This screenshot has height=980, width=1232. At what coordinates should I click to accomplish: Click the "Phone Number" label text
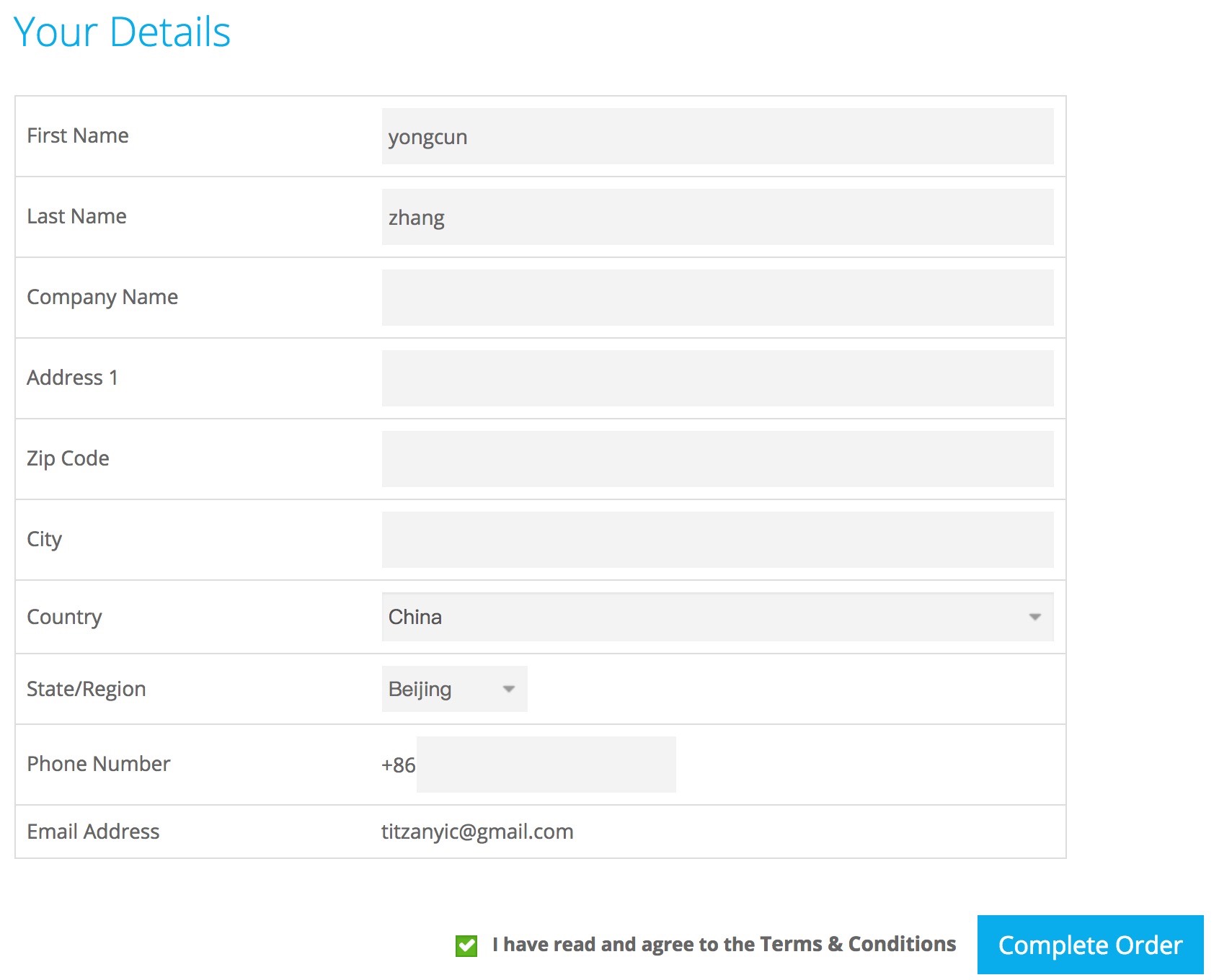pyautogui.click(x=98, y=764)
